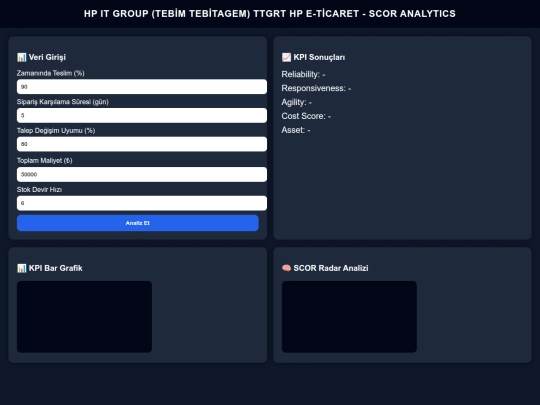540x405 pixels.
Task: Click the bar chart icon beside KPI Bar Grafik
Action: coord(22,268)
